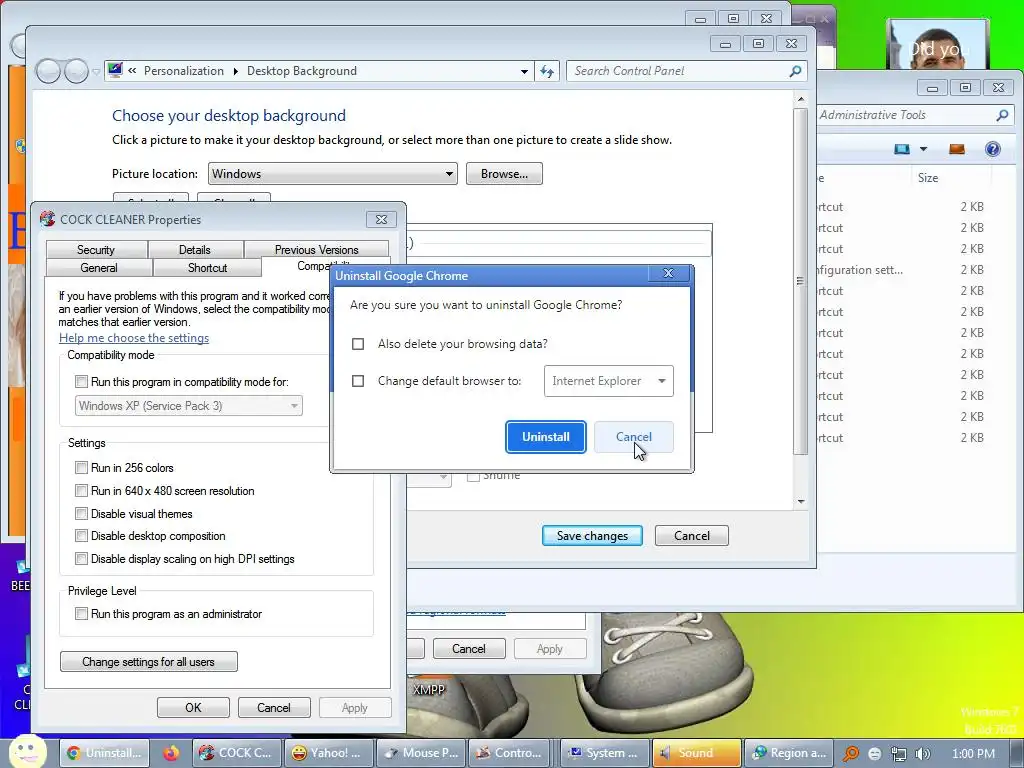The height and width of the screenshot is (768, 1024).
Task: Click Control Panel icon in address bar
Action: (x=116, y=71)
